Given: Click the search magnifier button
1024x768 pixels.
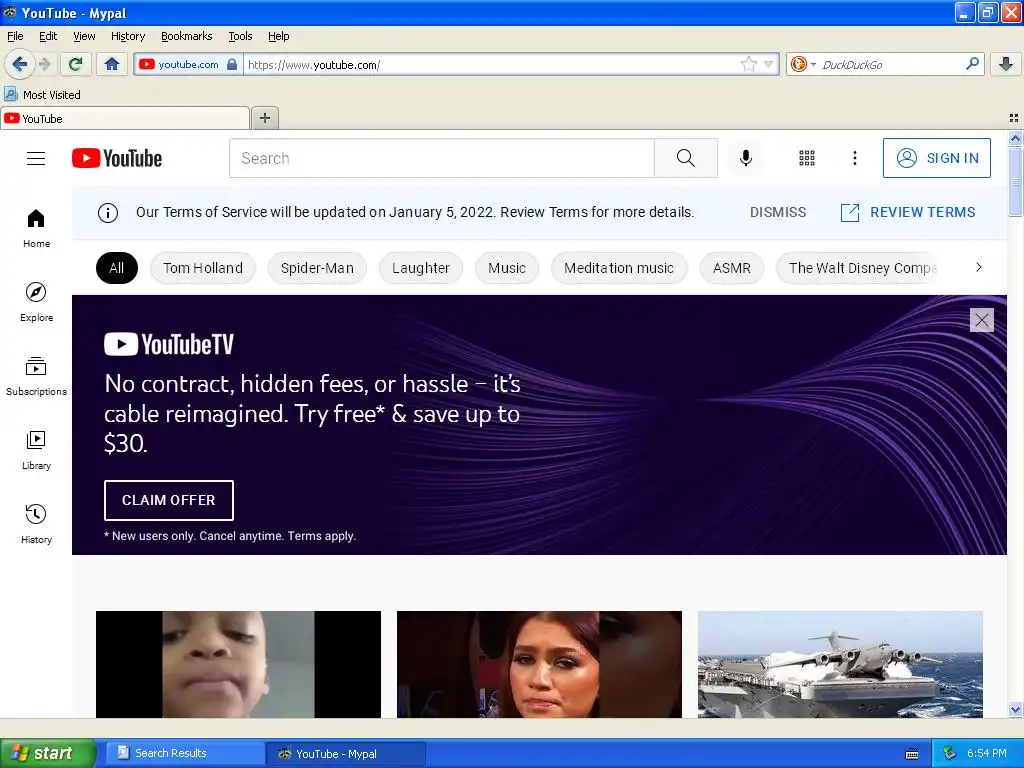Looking at the screenshot, I should coord(686,158).
